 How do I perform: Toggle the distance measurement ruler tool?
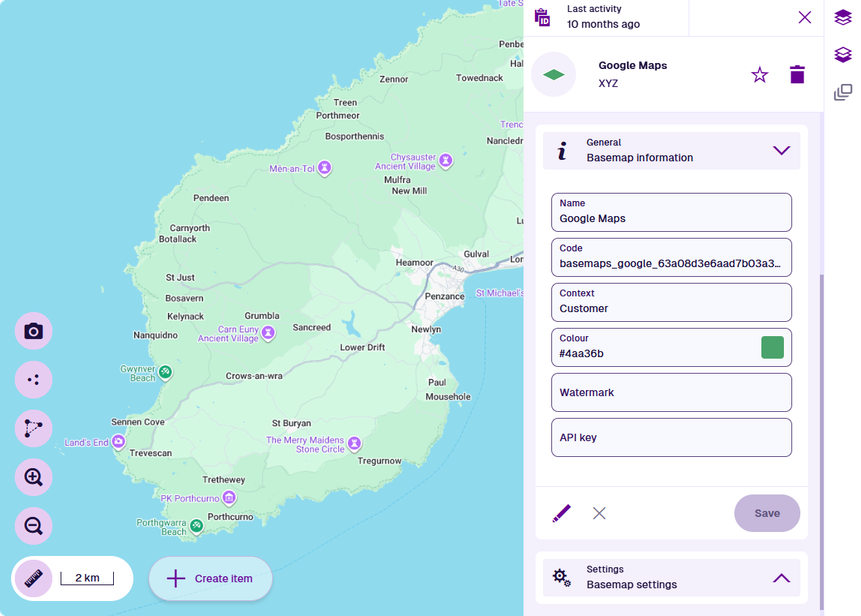(33, 578)
